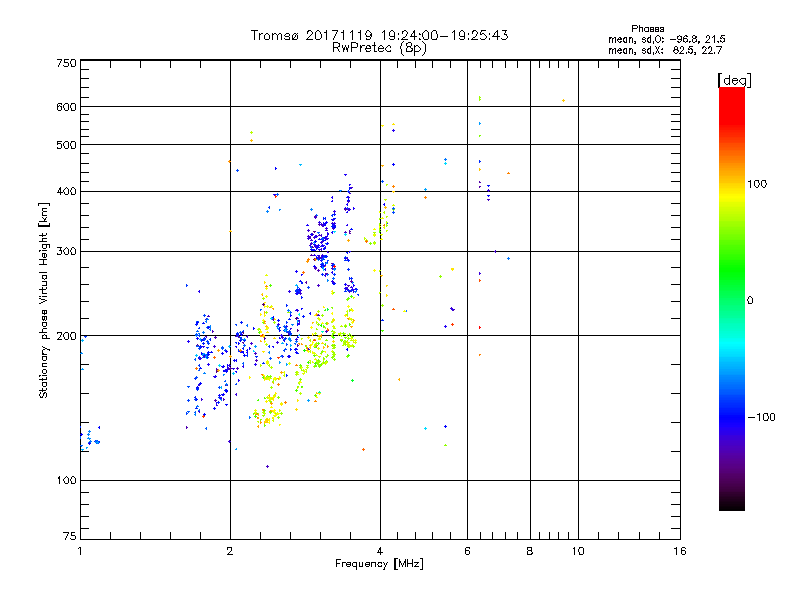Image resolution: width=800 pixels, height=600 pixels.
Task: Click the colorbar tick label "100" beside yellow
Action: click(757, 184)
